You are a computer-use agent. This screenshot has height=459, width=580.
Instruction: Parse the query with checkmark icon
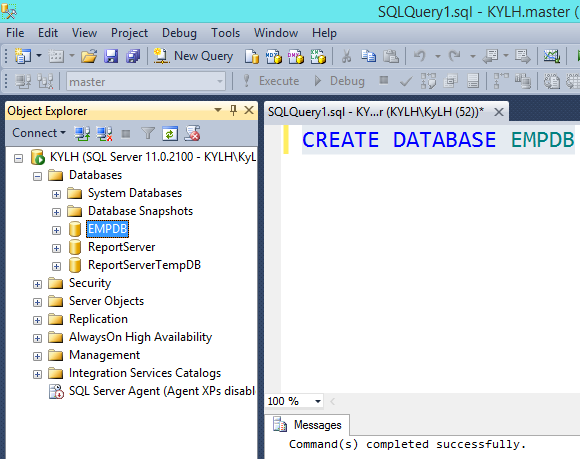point(406,81)
